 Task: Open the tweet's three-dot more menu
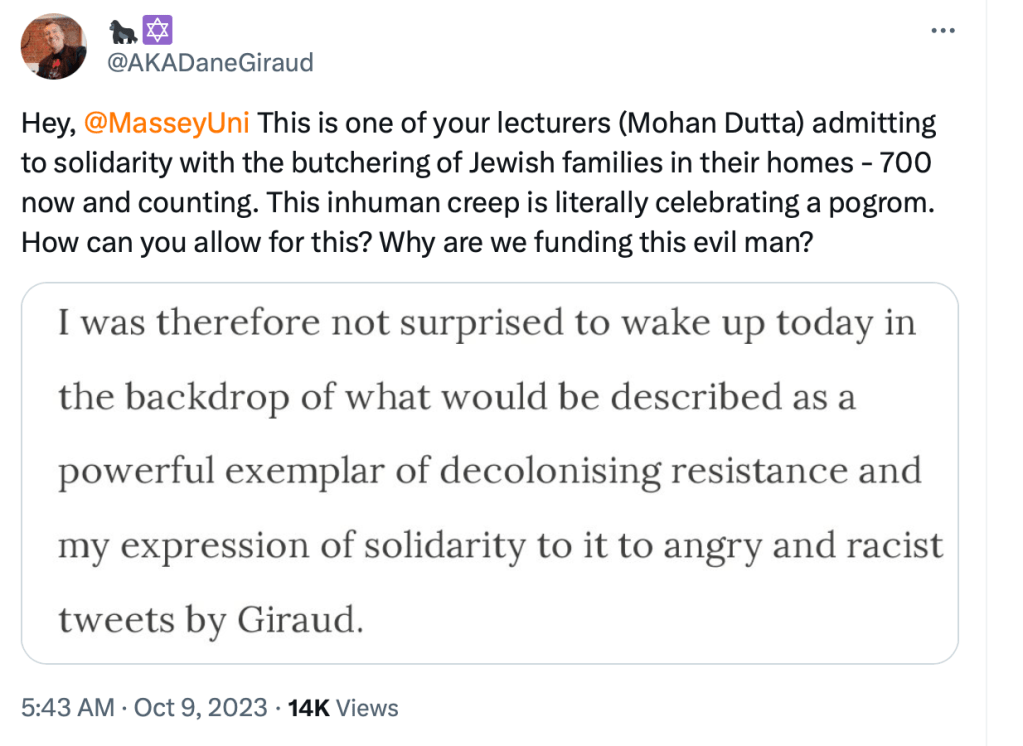(942, 30)
